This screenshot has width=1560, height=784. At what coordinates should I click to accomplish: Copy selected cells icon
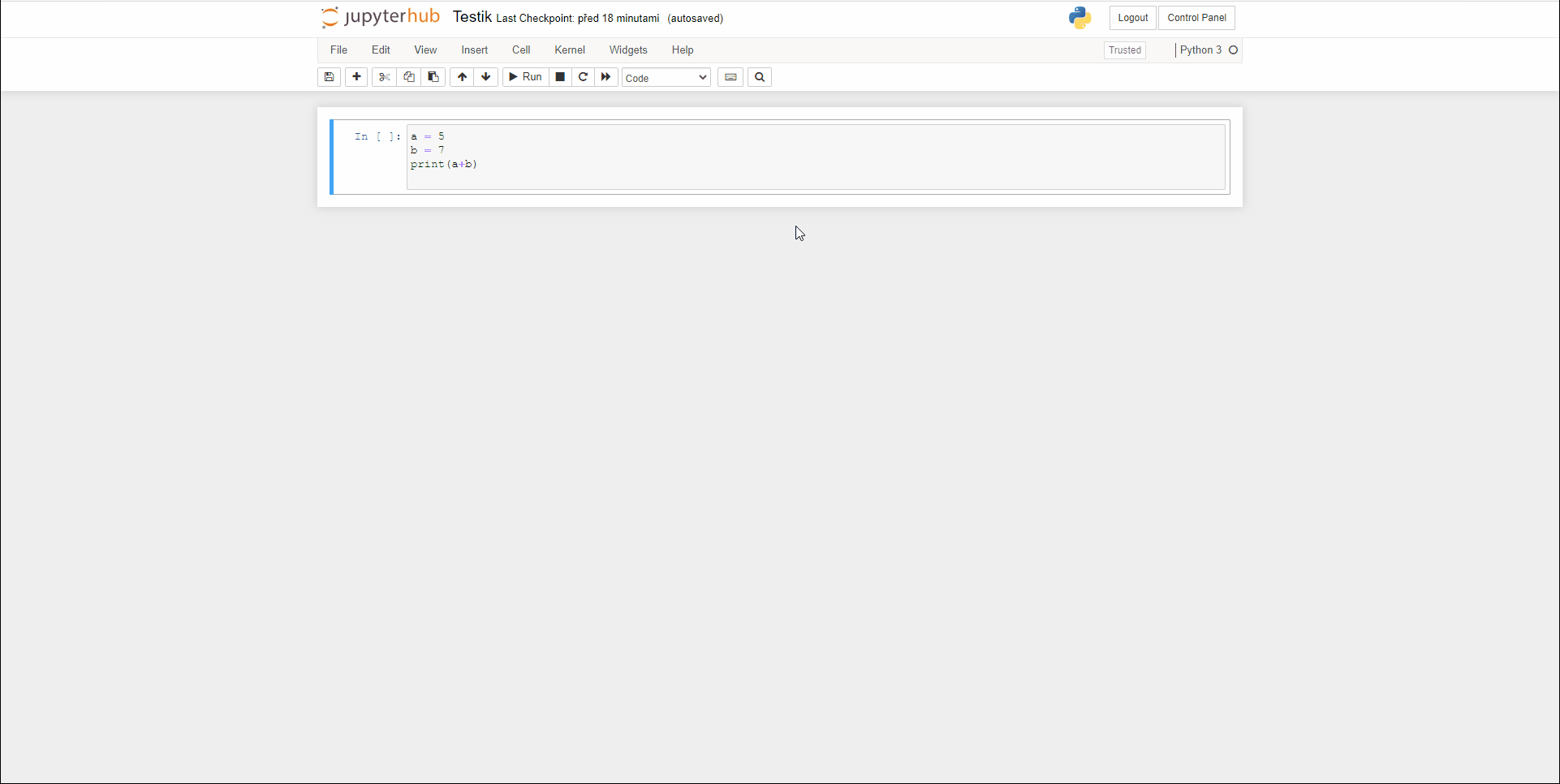point(409,77)
